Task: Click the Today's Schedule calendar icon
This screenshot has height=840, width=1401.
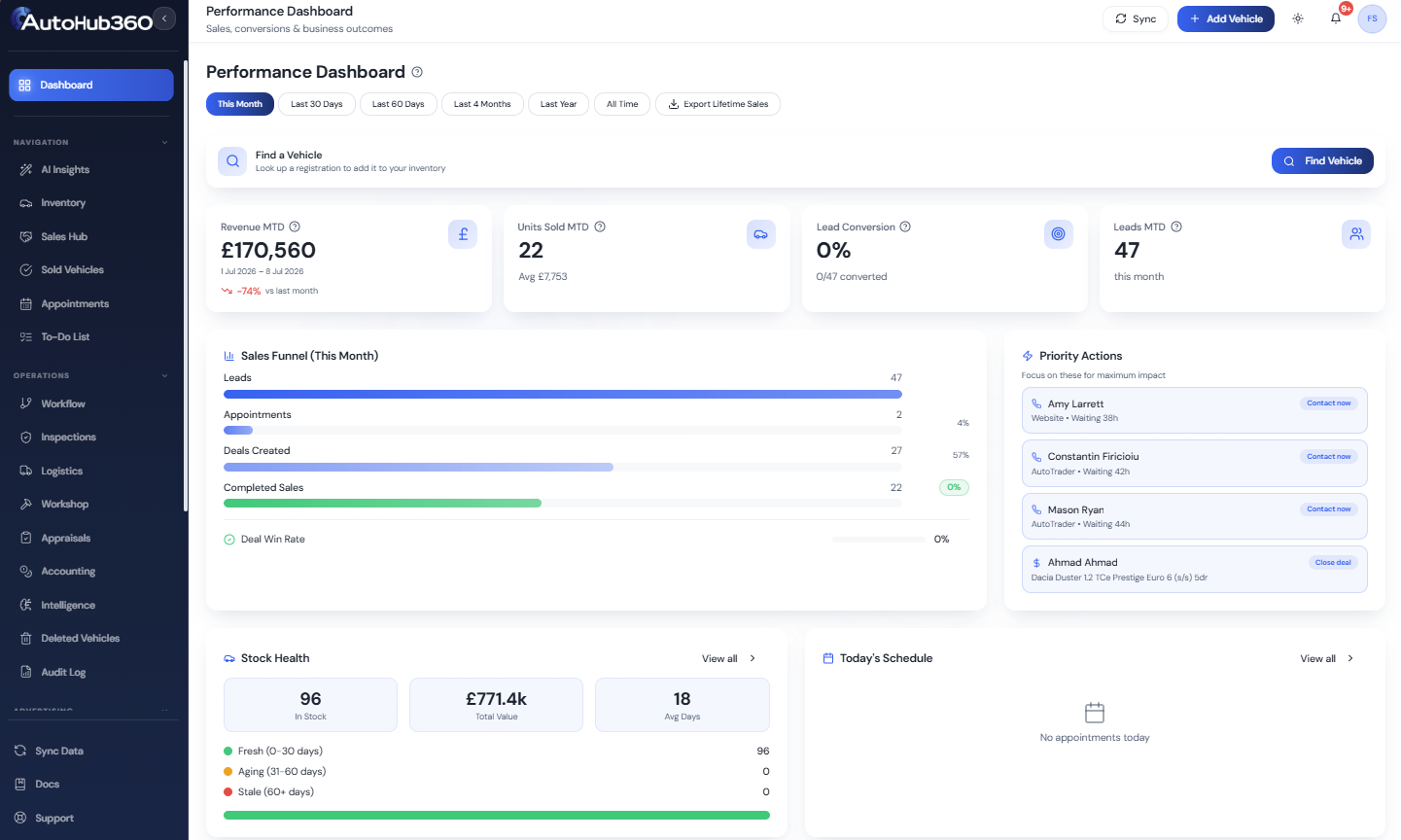Action: point(828,658)
